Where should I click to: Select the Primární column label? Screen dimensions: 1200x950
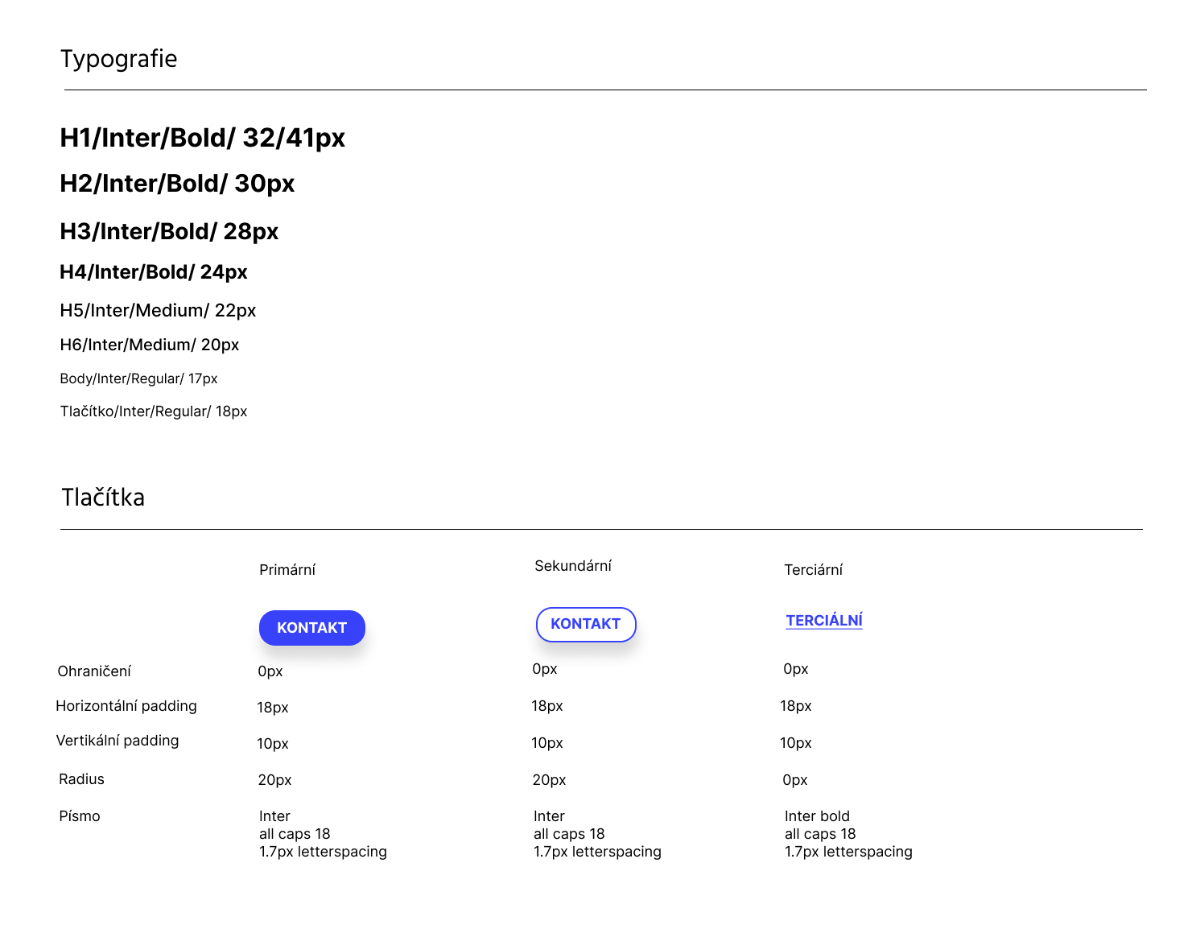(287, 570)
